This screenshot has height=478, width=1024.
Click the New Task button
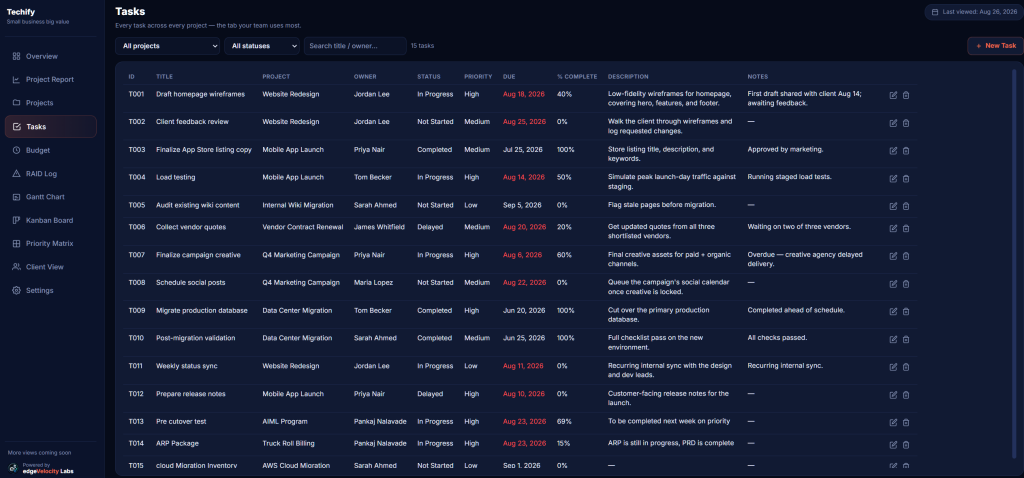[x=995, y=46]
